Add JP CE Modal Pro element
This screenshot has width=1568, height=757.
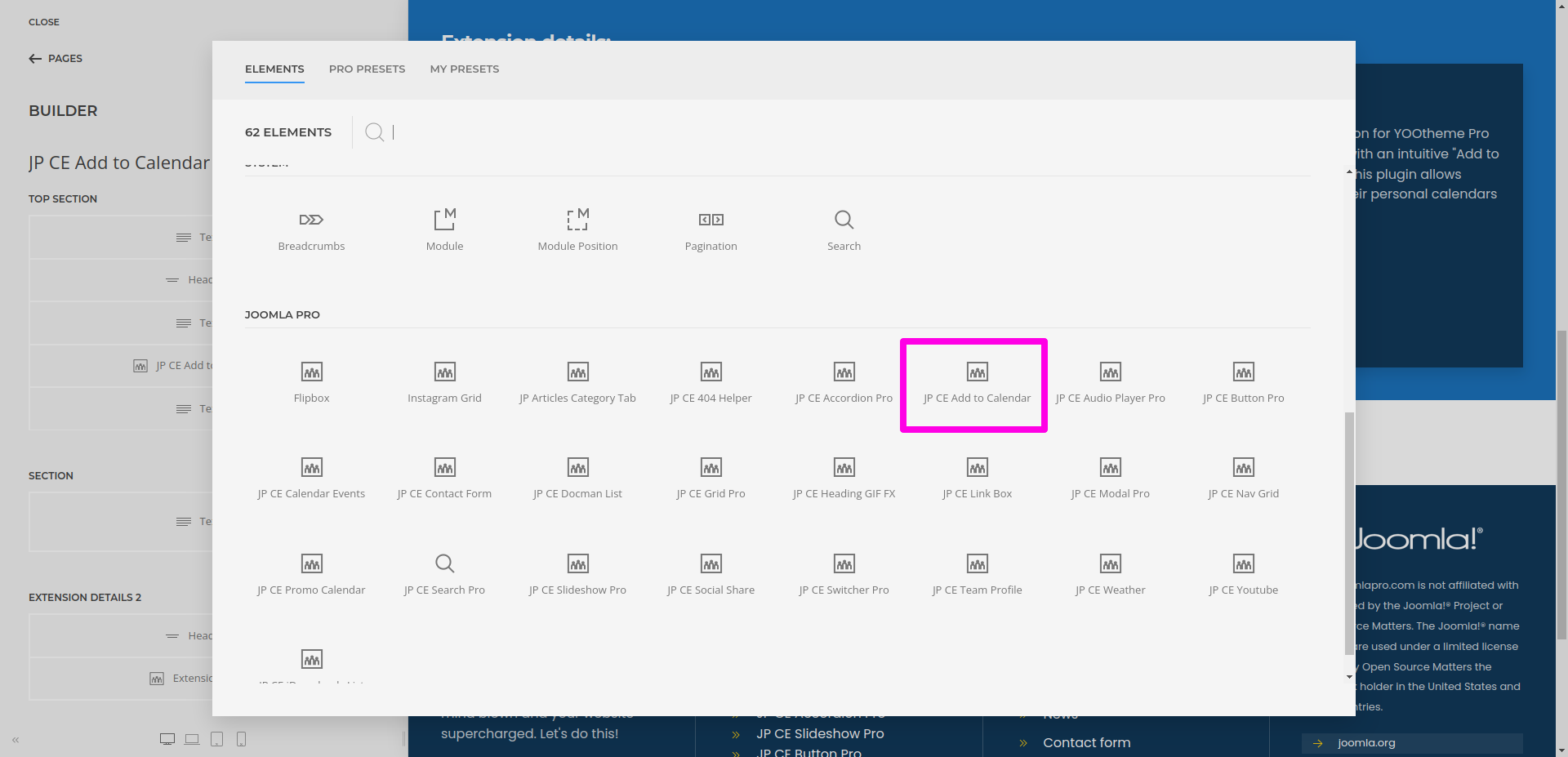pyautogui.click(x=1110, y=479)
